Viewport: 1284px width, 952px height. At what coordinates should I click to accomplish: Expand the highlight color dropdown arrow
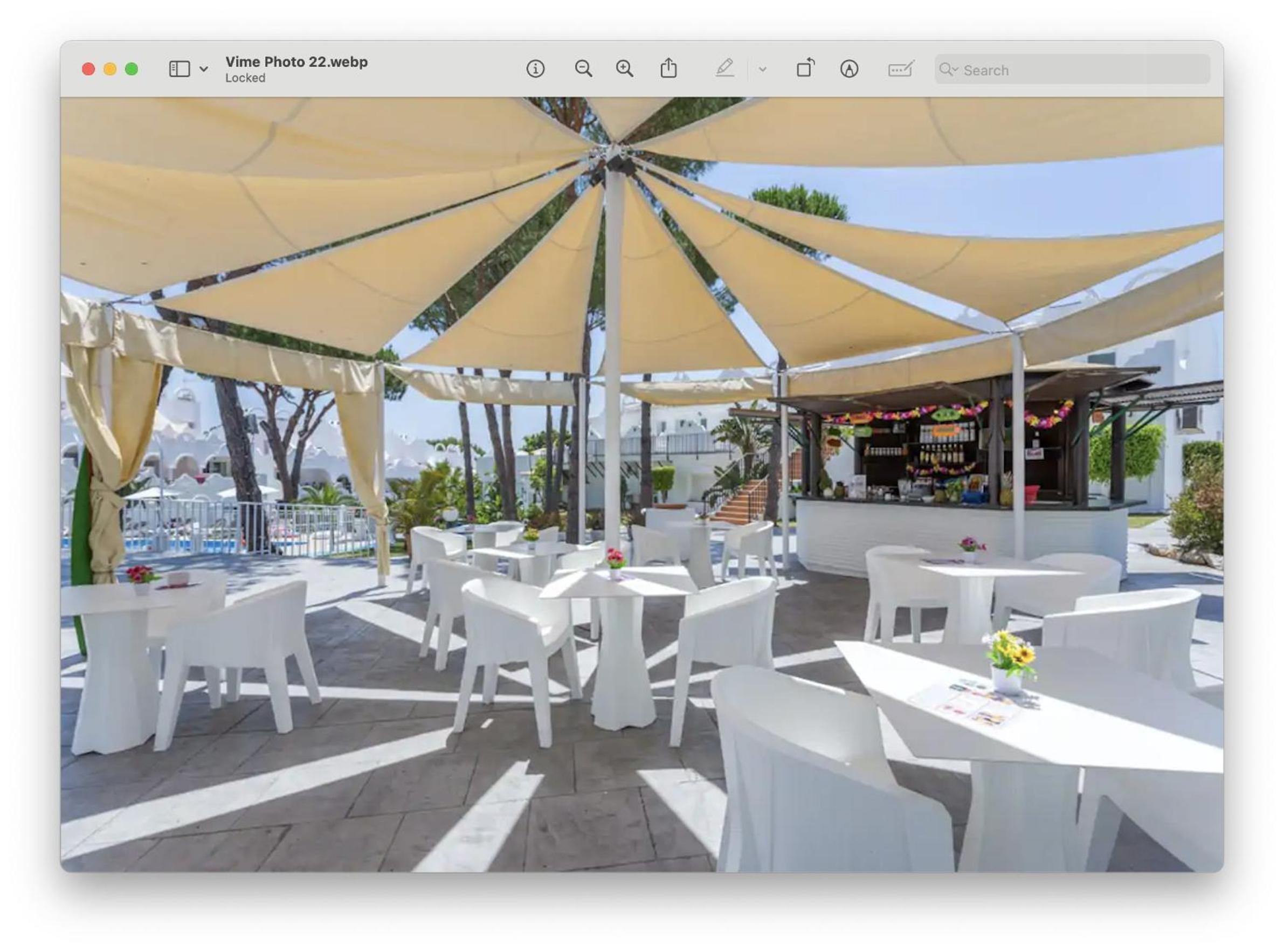coord(762,70)
